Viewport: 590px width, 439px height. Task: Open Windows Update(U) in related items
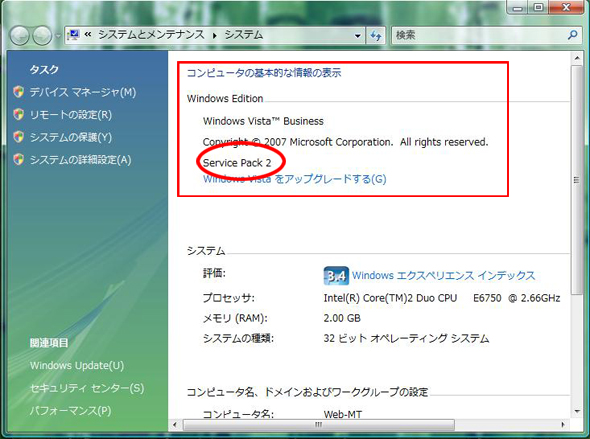(77, 366)
